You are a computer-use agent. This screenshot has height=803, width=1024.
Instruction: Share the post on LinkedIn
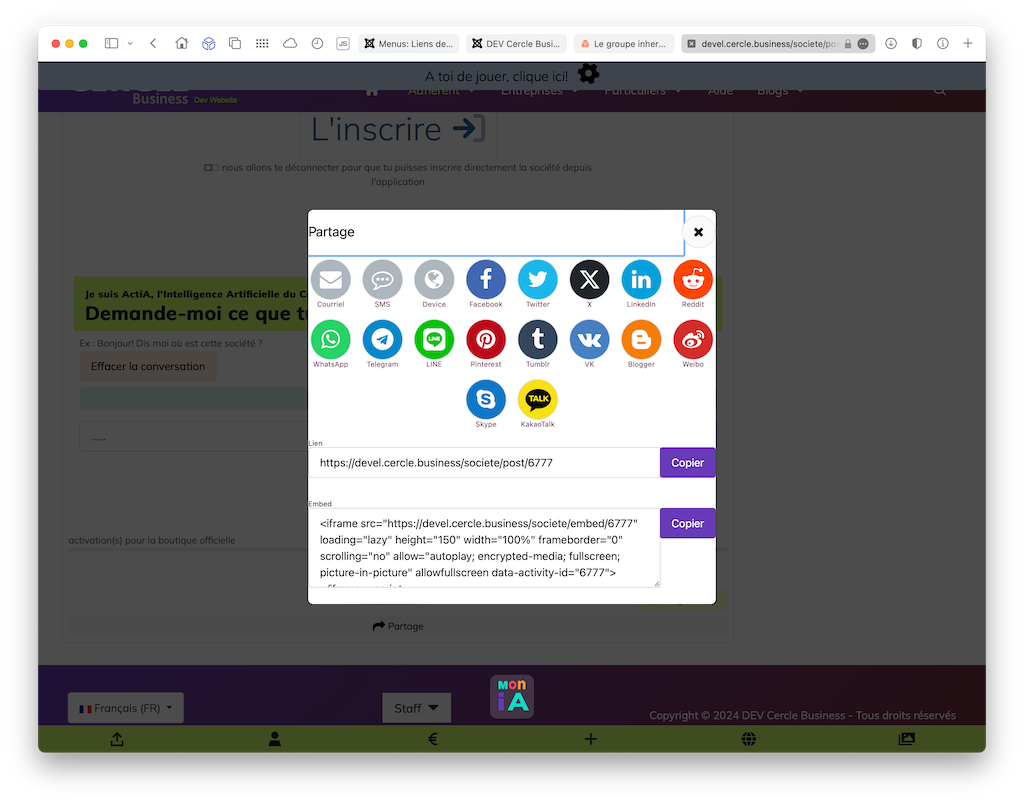click(x=641, y=279)
